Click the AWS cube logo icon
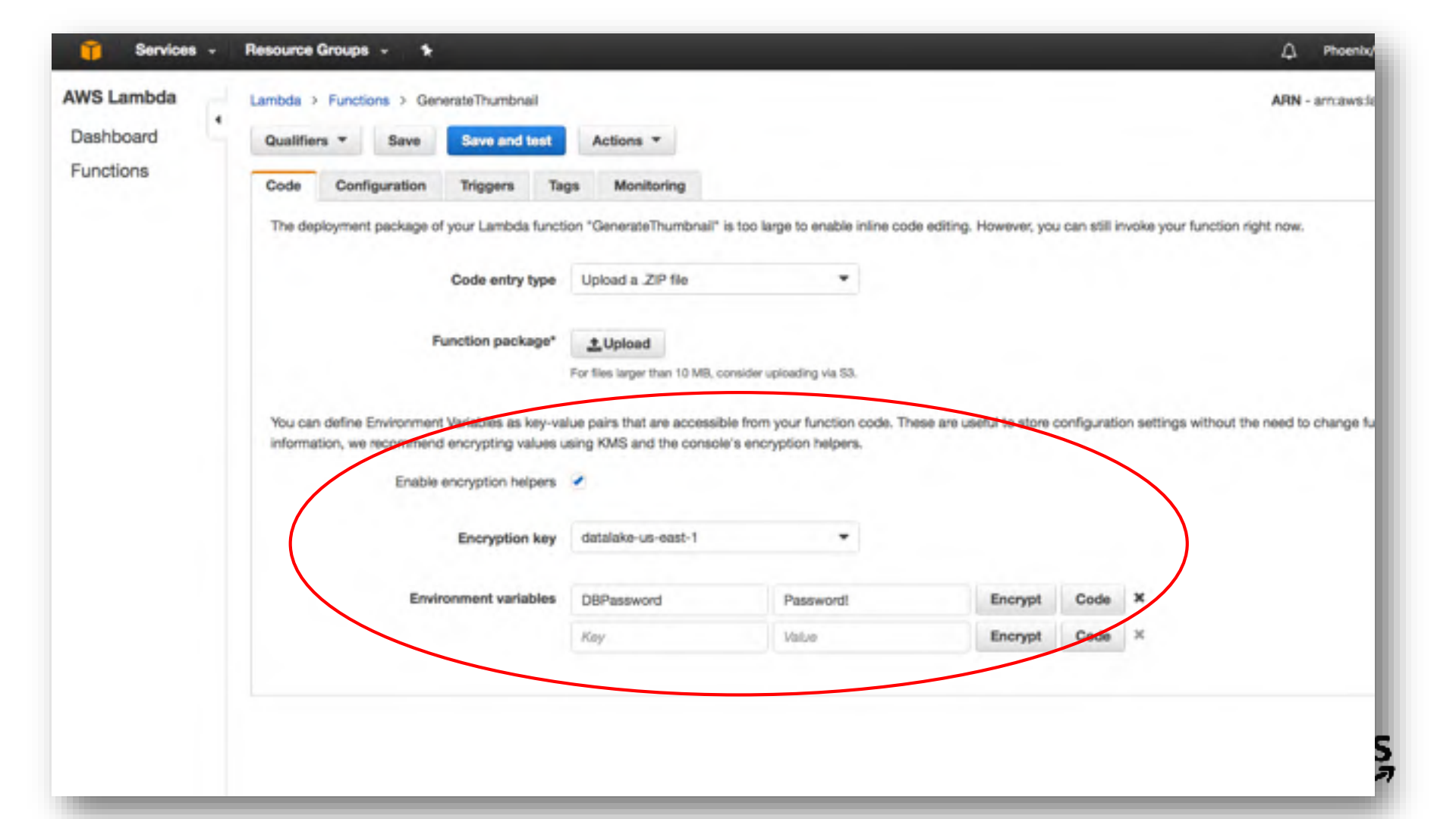Image resolution: width=1456 pixels, height=819 pixels. 90,50
